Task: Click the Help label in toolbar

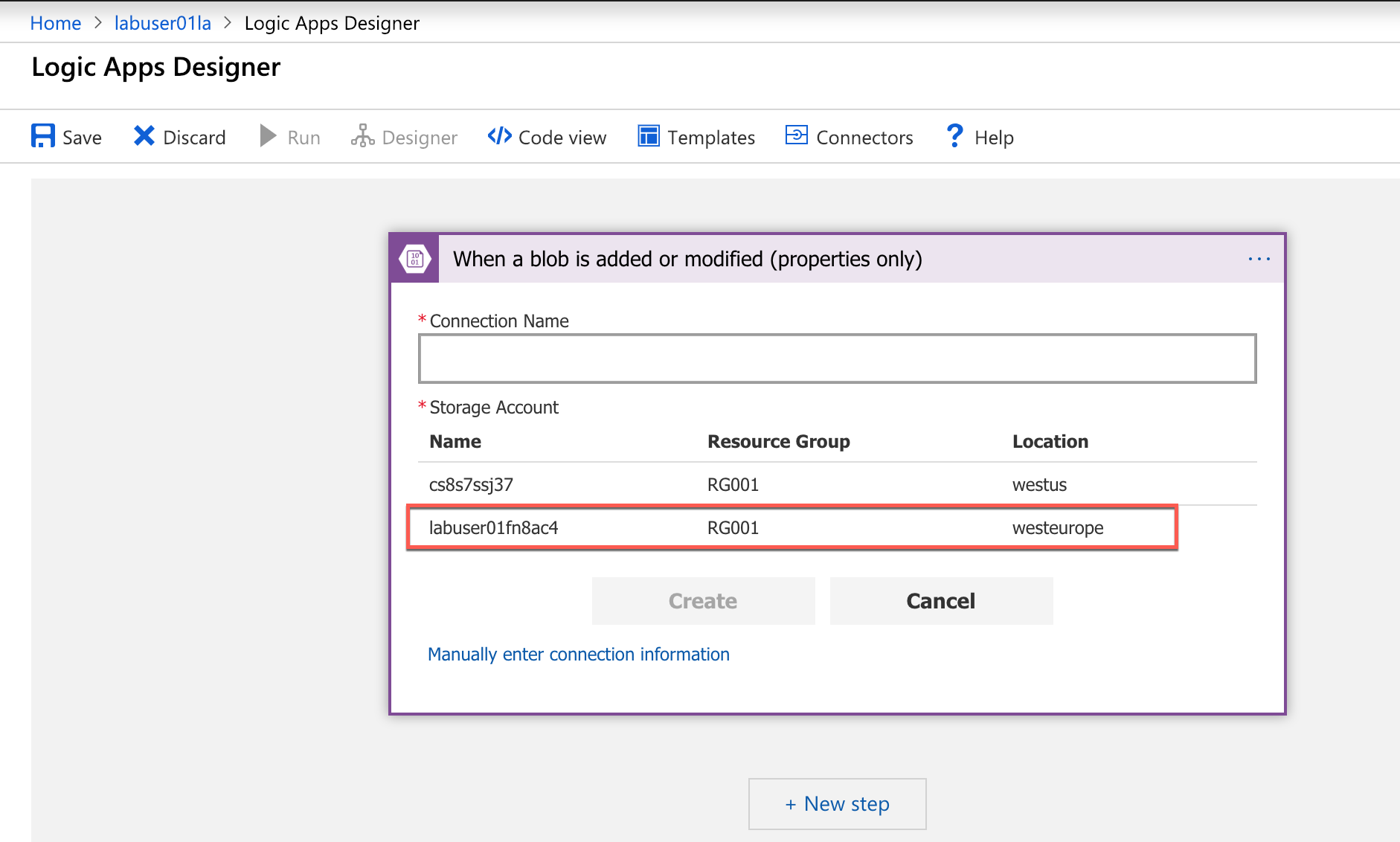Action: 994,138
